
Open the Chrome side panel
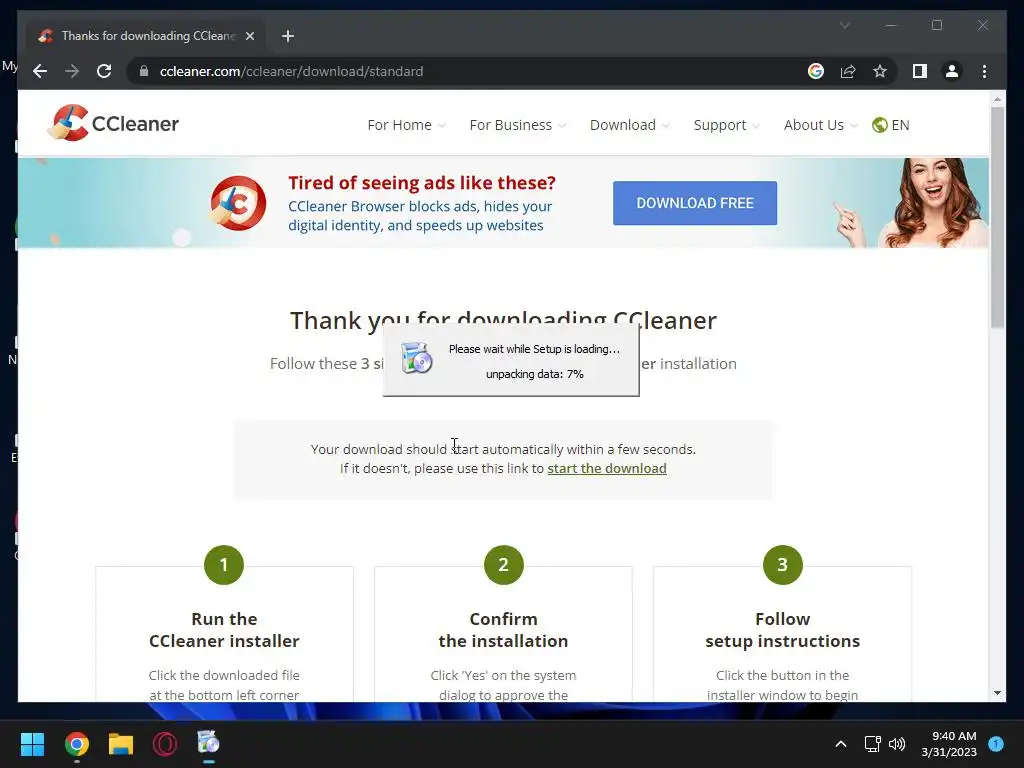click(x=920, y=71)
